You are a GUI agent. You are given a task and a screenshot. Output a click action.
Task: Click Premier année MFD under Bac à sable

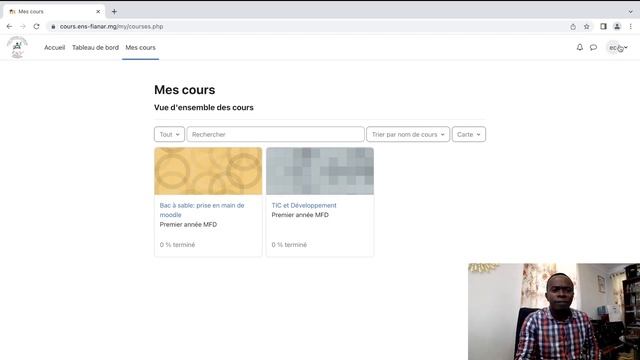point(188,224)
